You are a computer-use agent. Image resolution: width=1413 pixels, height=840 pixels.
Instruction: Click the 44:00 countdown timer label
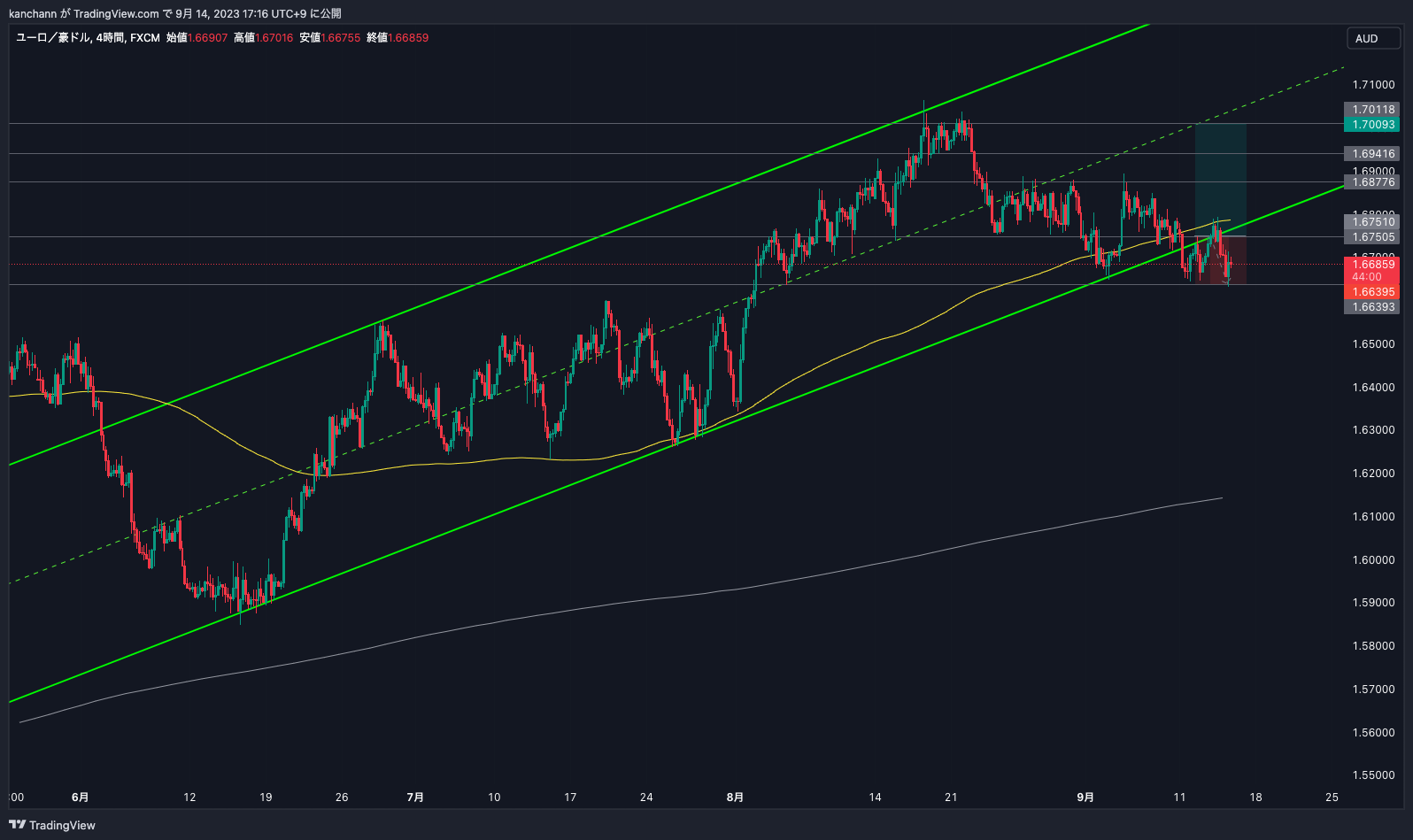[1366, 277]
